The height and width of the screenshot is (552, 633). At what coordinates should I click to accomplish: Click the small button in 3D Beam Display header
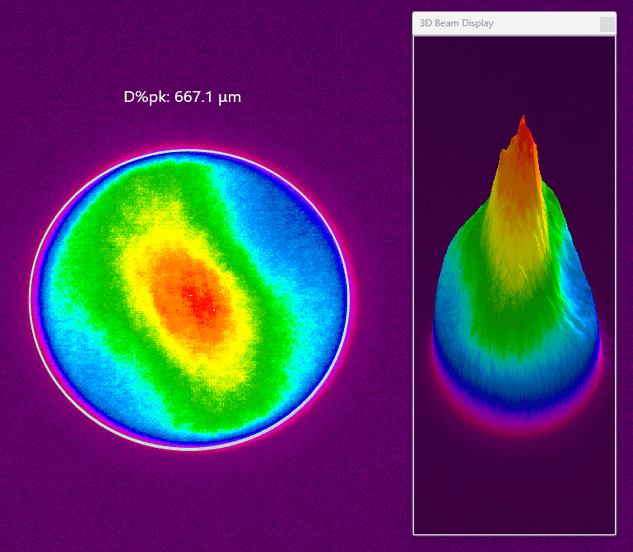click(607, 24)
